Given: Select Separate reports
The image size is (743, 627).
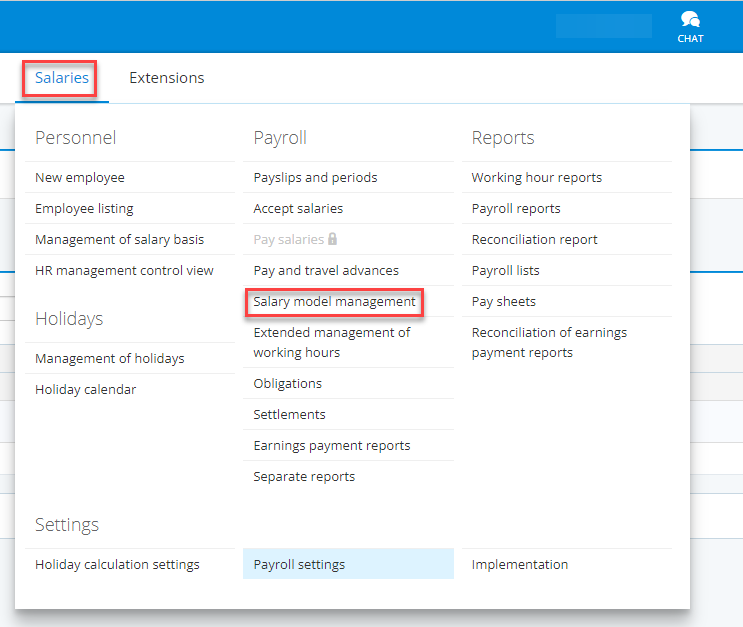Looking at the screenshot, I should [x=304, y=477].
